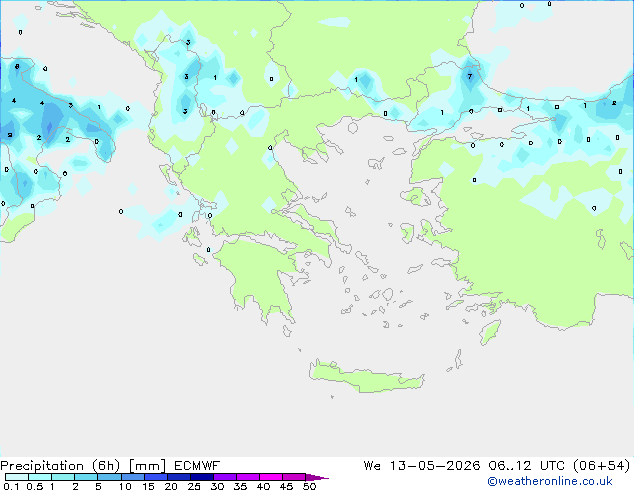
Task: Click the legend value "15"
Action: coord(148,486)
